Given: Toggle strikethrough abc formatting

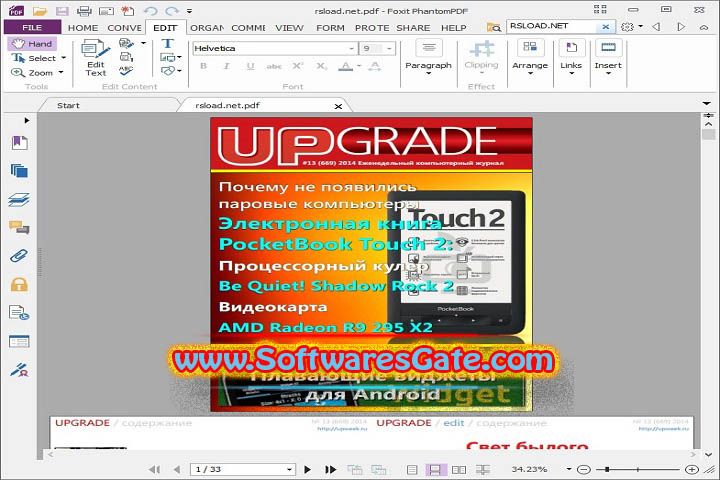Looking at the screenshot, I should (x=274, y=67).
